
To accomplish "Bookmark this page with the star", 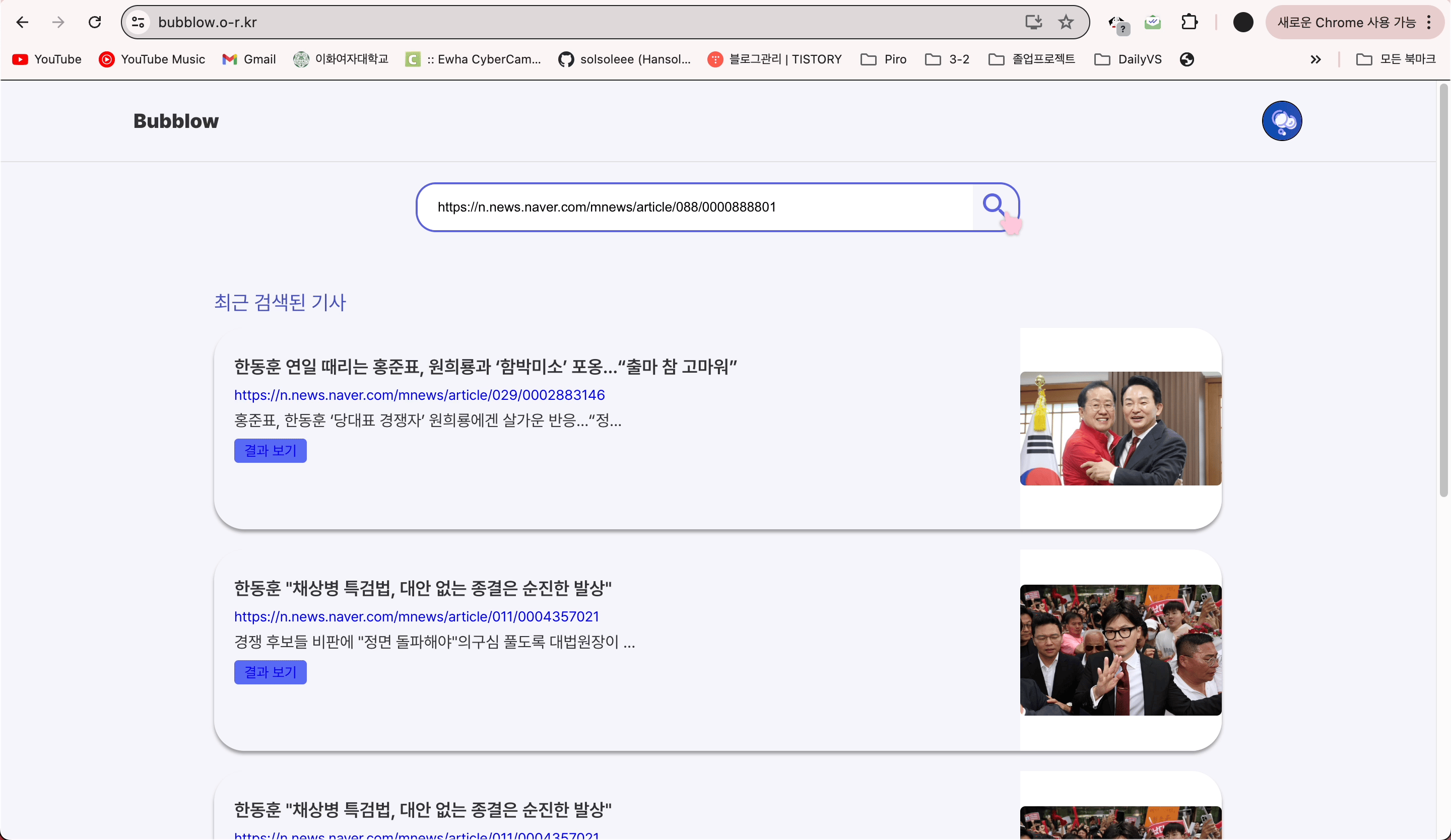I will [1066, 23].
